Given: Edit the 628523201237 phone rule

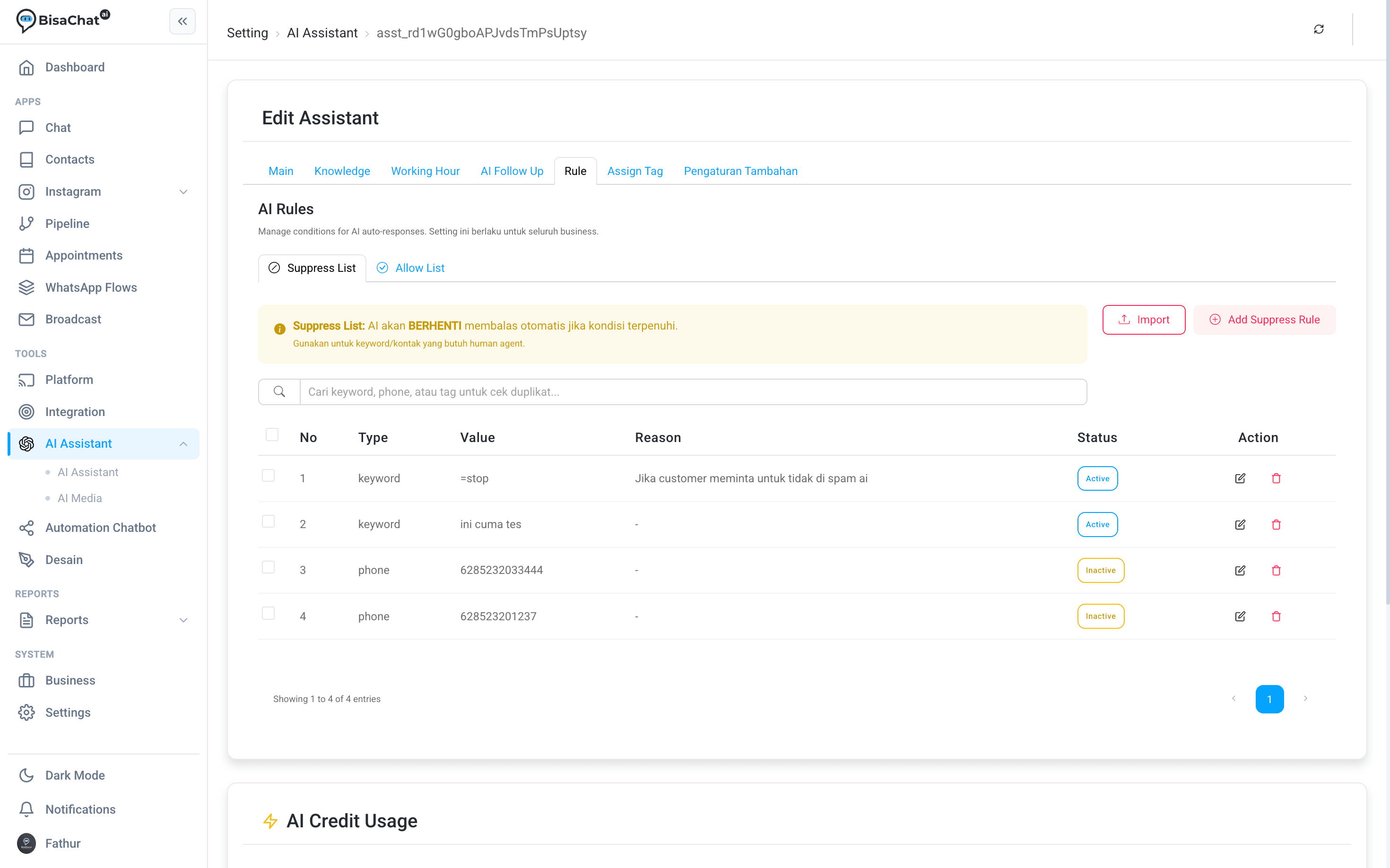Looking at the screenshot, I should click(x=1240, y=616).
